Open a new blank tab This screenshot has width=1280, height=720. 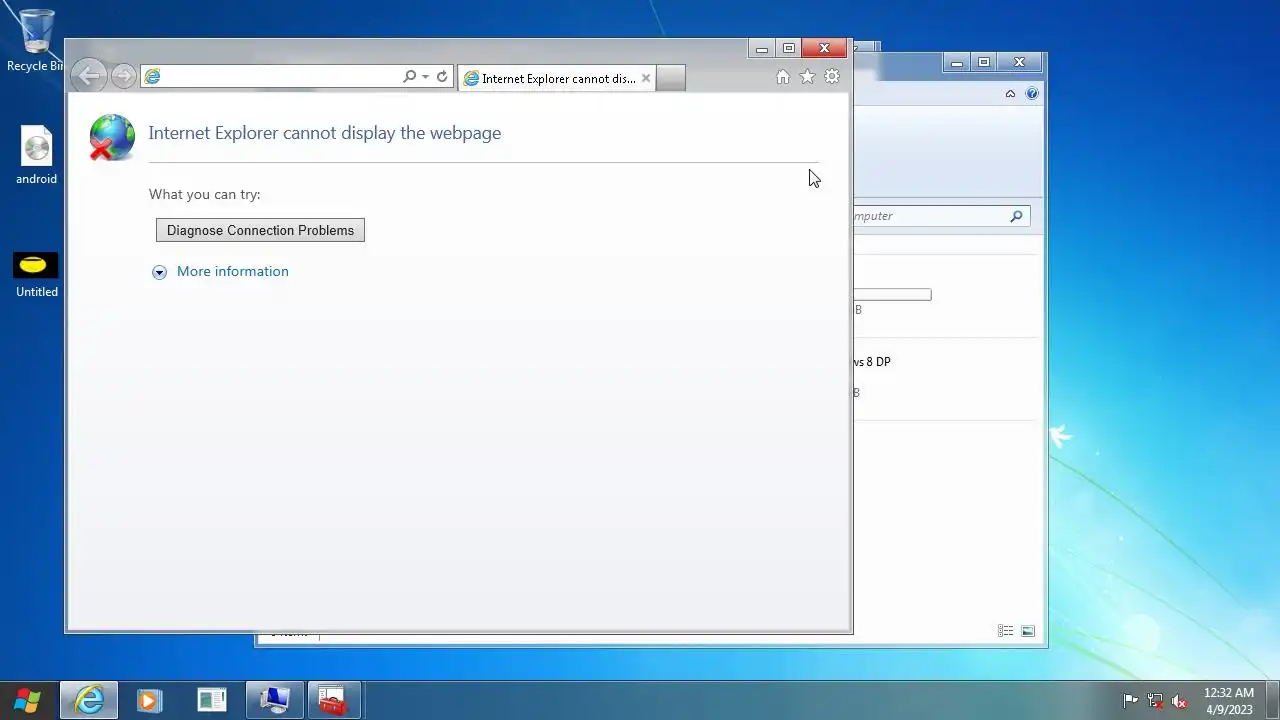coord(671,78)
